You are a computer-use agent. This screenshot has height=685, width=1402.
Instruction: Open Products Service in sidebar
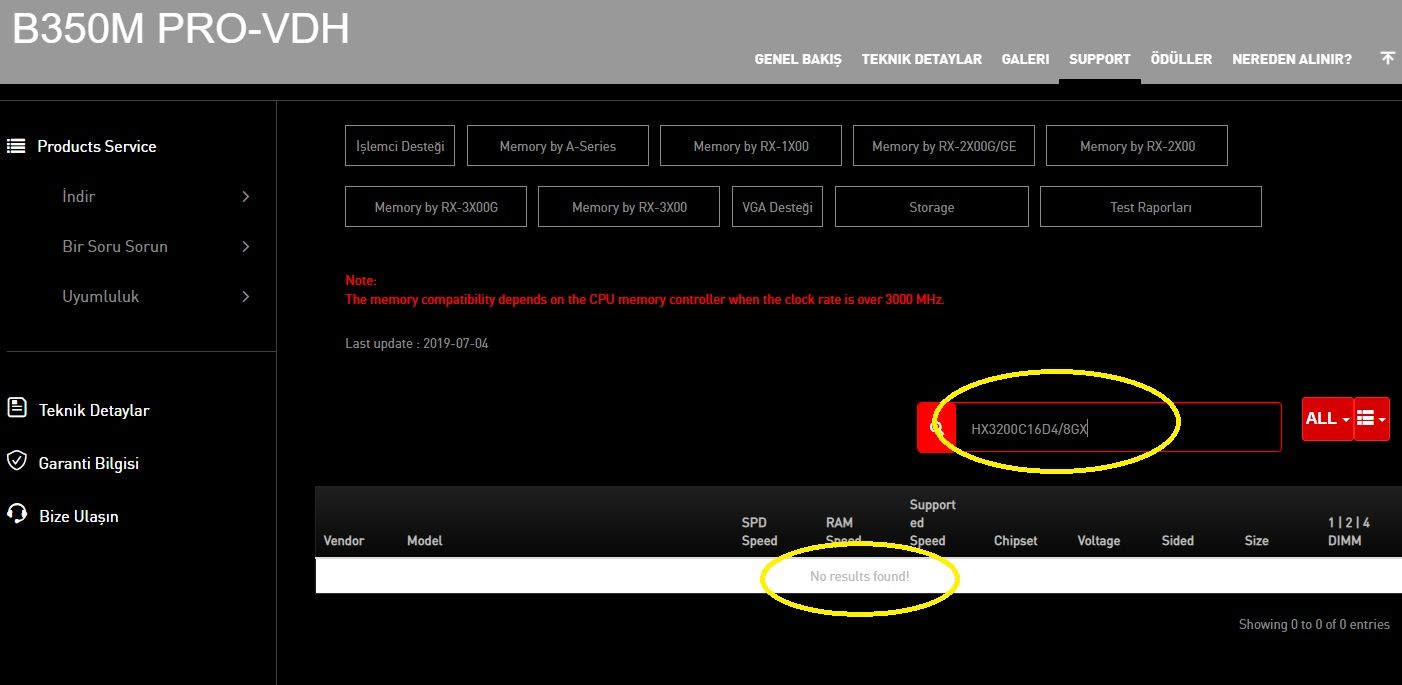point(97,146)
